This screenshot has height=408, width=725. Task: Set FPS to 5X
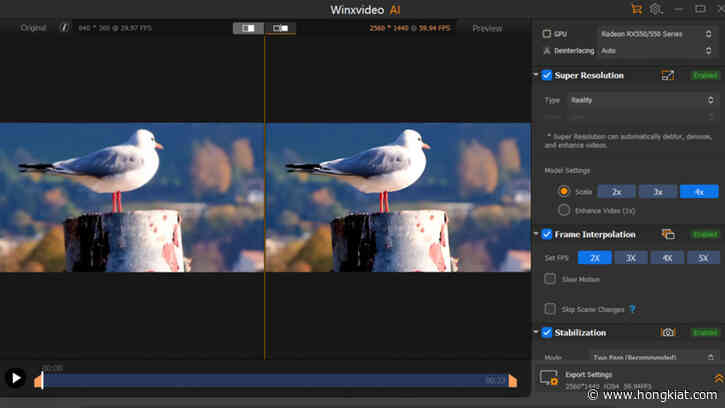[x=703, y=258]
